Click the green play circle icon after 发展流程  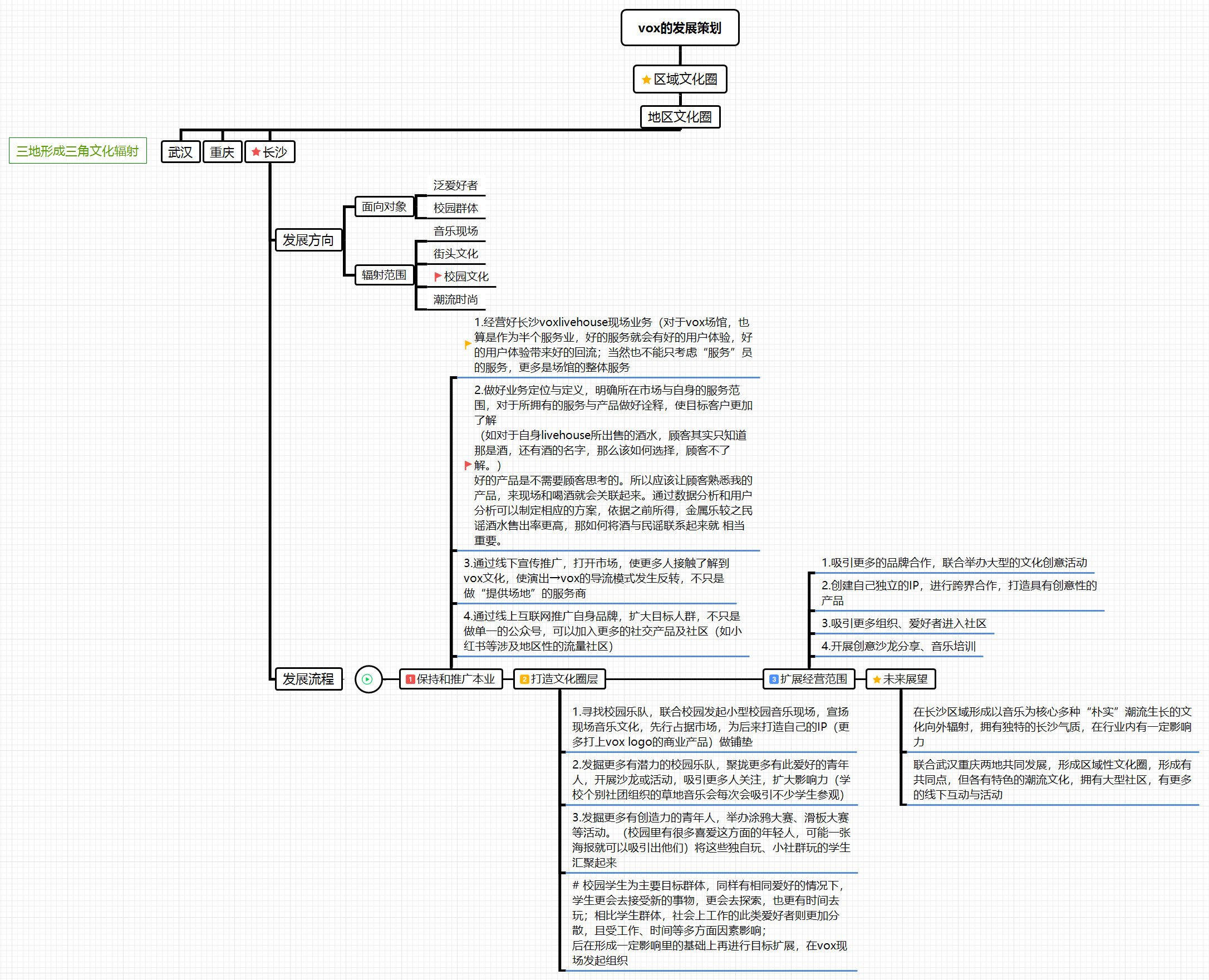(367, 679)
